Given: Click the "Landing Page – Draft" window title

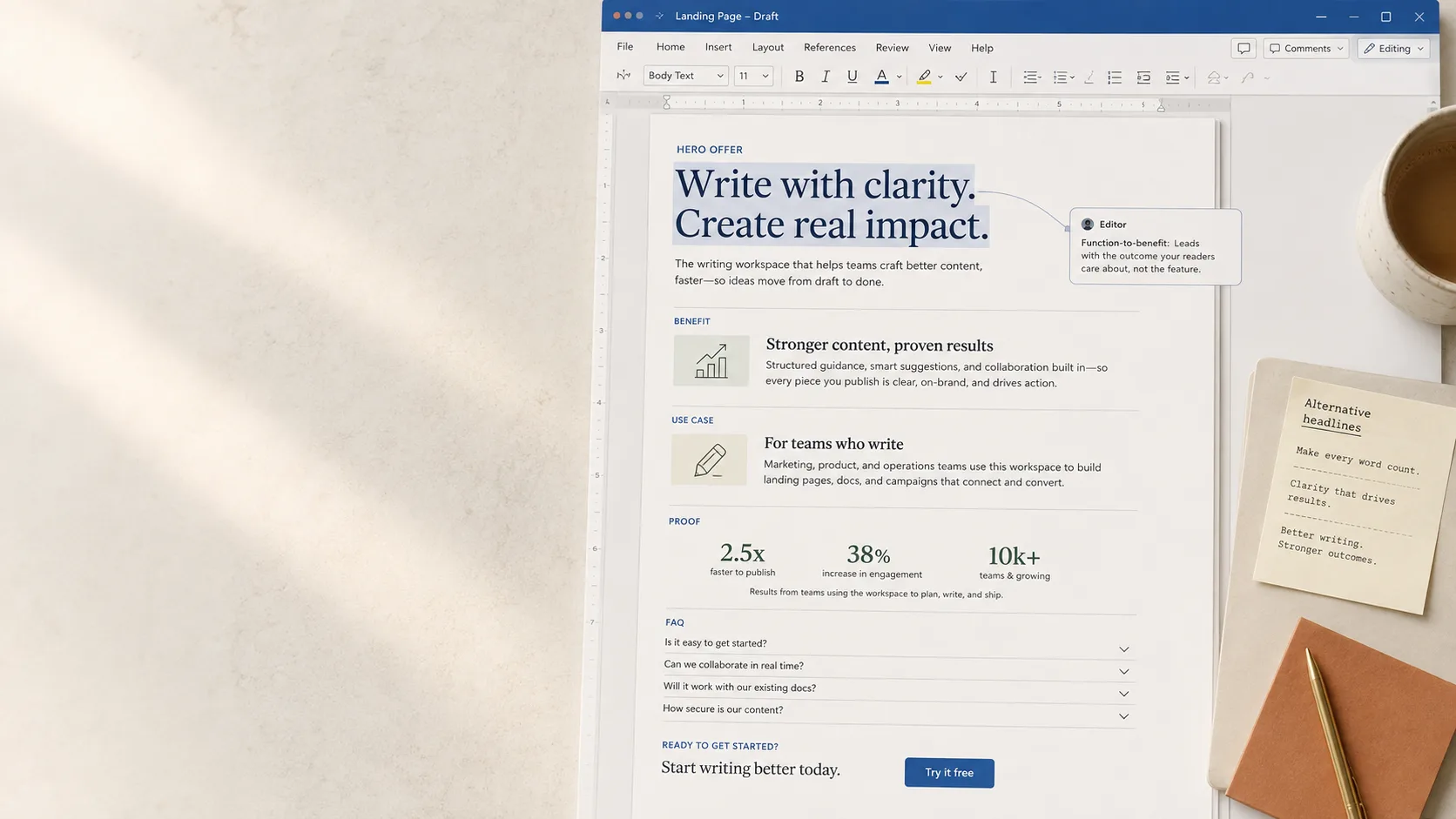Looking at the screenshot, I should pyautogui.click(x=726, y=16).
